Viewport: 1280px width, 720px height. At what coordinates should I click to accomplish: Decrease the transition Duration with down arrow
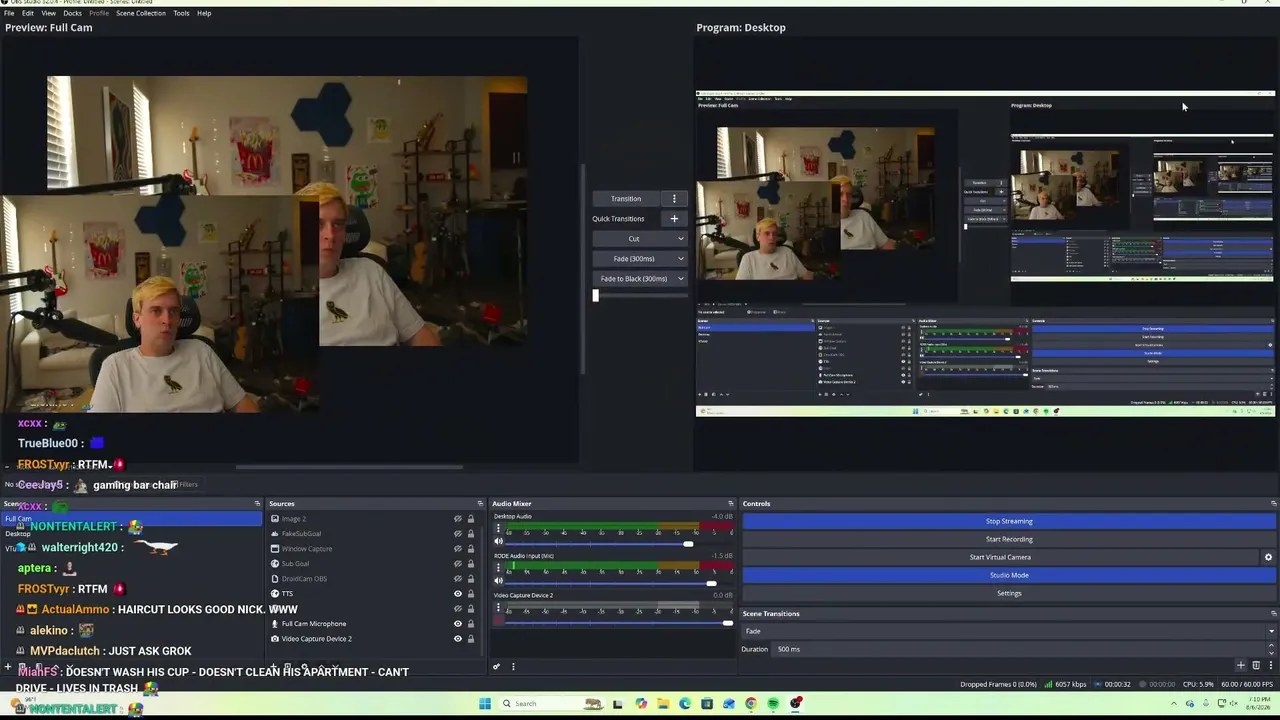click(x=1271, y=652)
